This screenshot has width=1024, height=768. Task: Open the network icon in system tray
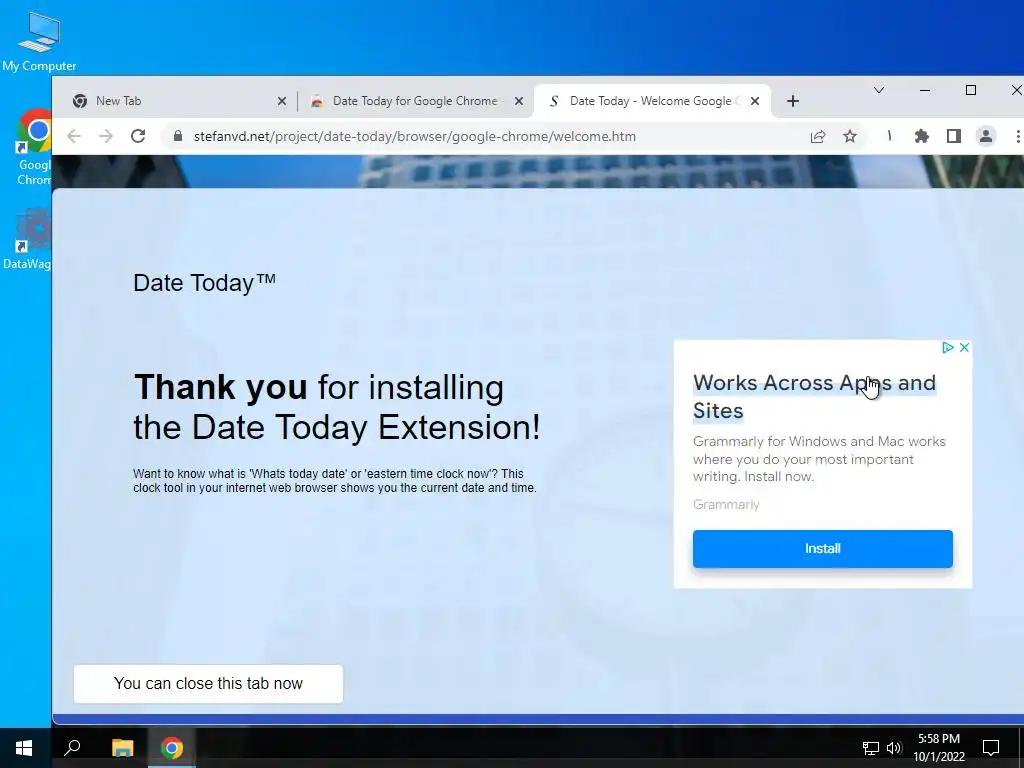(x=871, y=748)
